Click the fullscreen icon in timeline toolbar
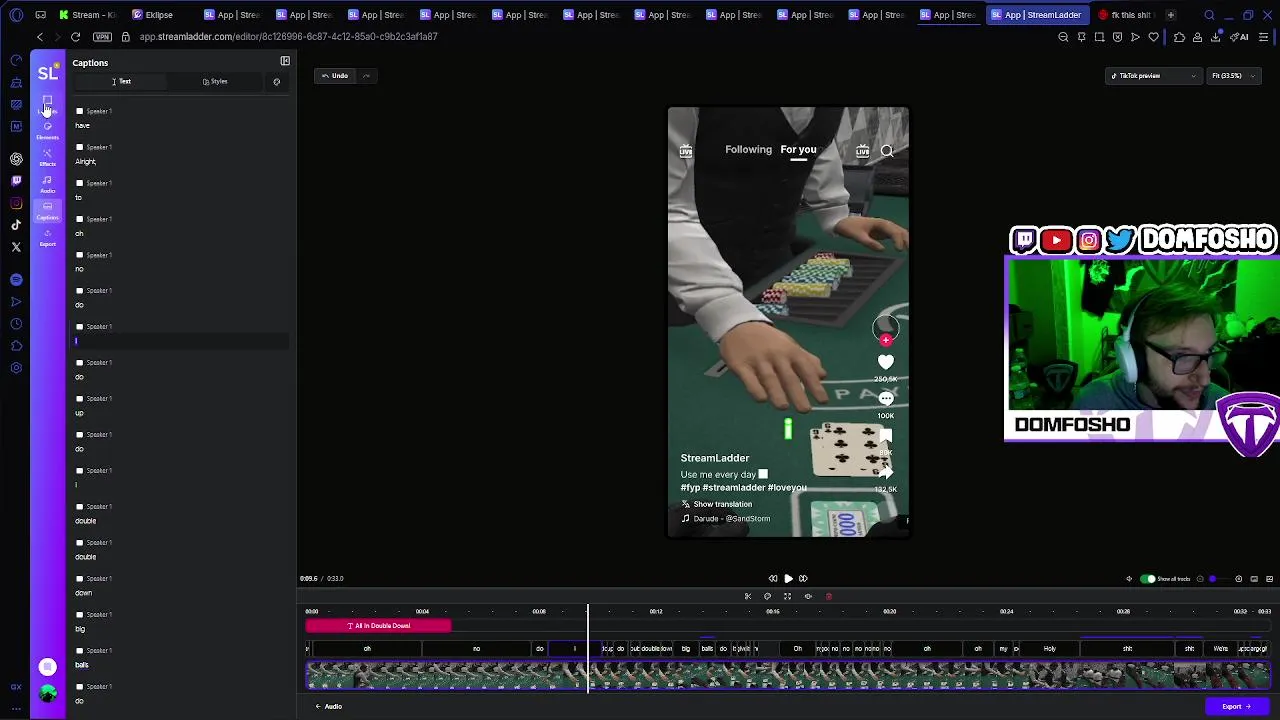The image size is (1280, 720). tap(787, 596)
